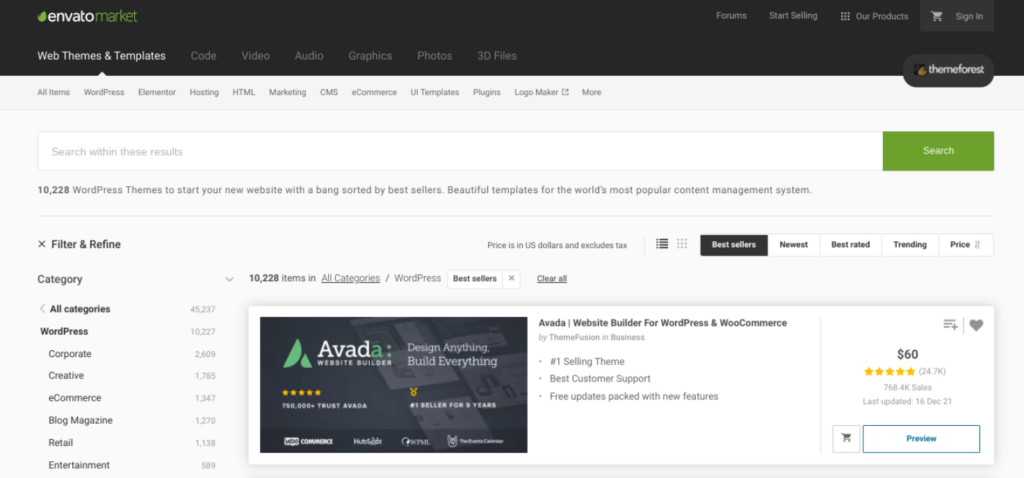Click All Categories breadcrumb link
The width and height of the screenshot is (1024, 478).
[x=351, y=278]
